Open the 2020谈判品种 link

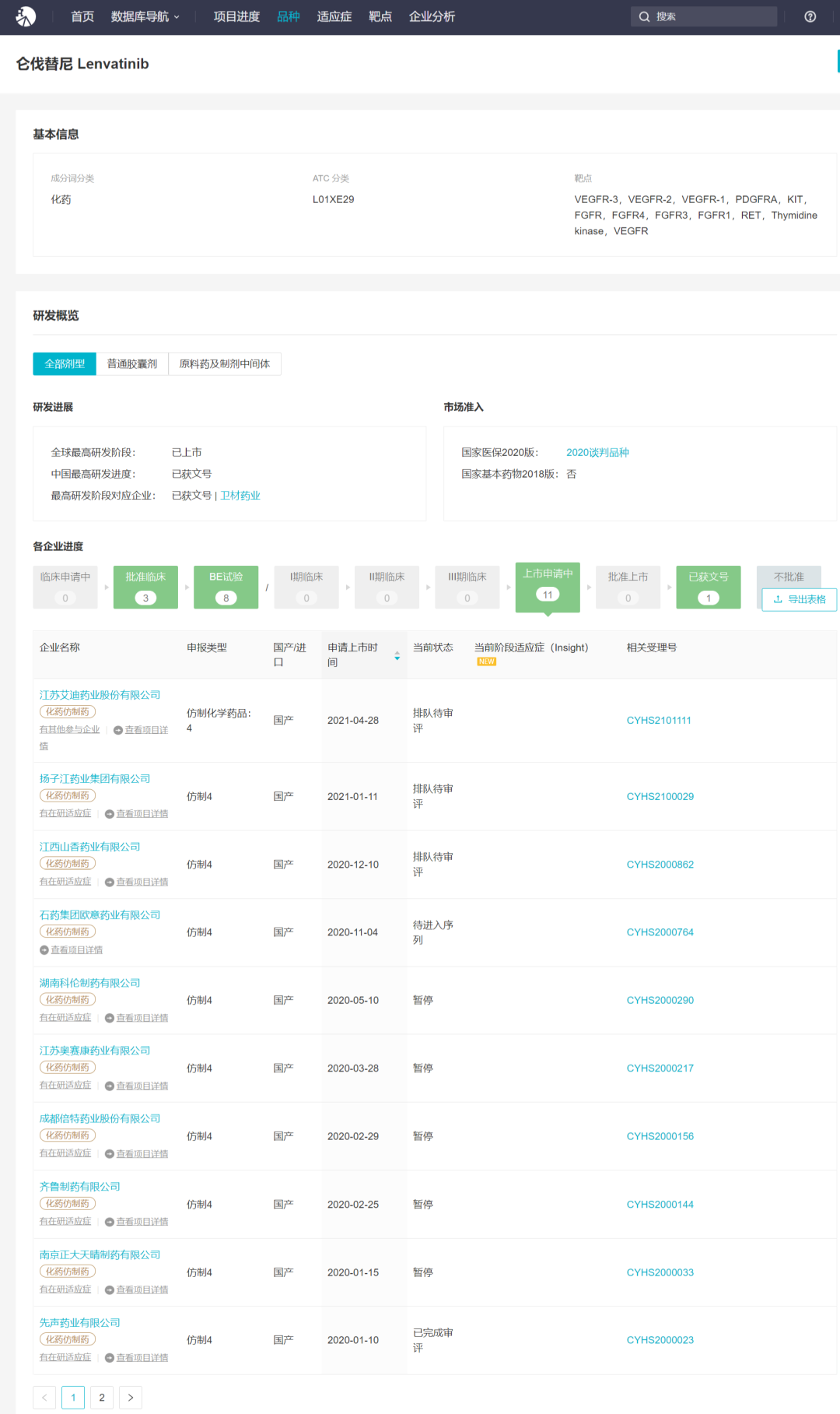[x=597, y=452]
